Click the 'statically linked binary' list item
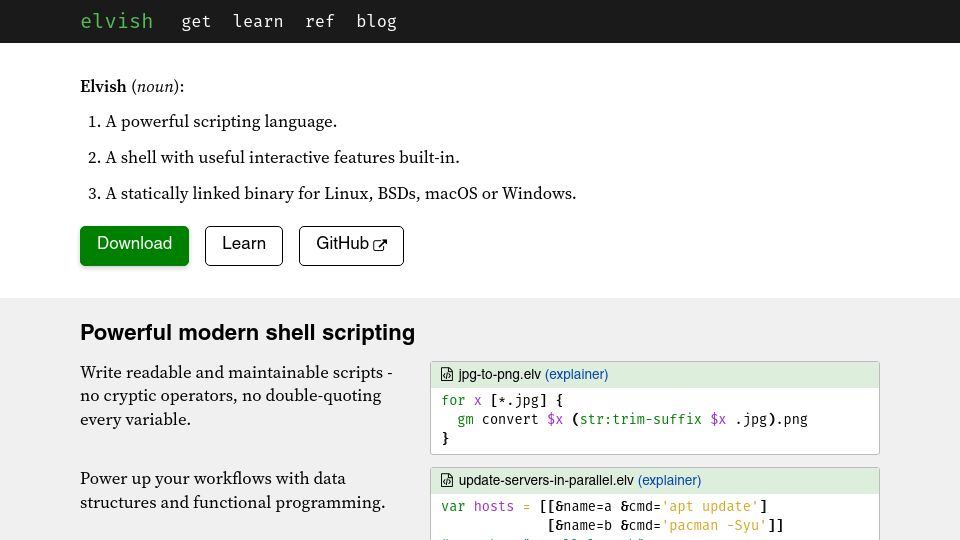Image resolution: width=960 pixels, height=540 pixels. [341, 193]
